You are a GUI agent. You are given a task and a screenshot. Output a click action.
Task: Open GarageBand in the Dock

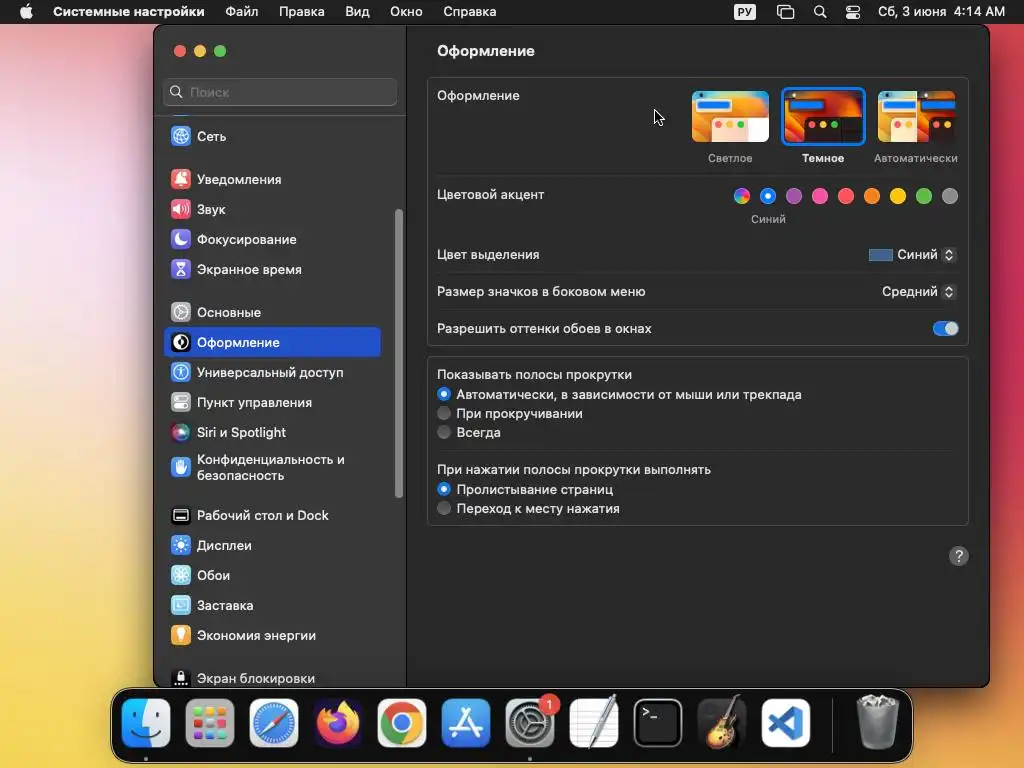[x=722, y=723]
